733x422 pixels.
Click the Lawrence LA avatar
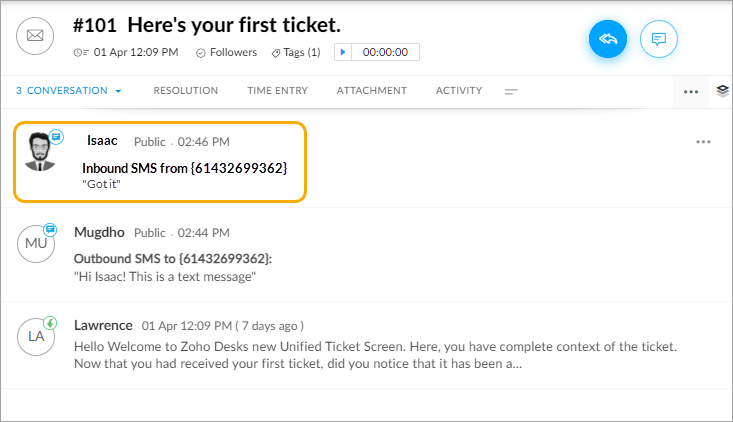click(x=36, y=336)
